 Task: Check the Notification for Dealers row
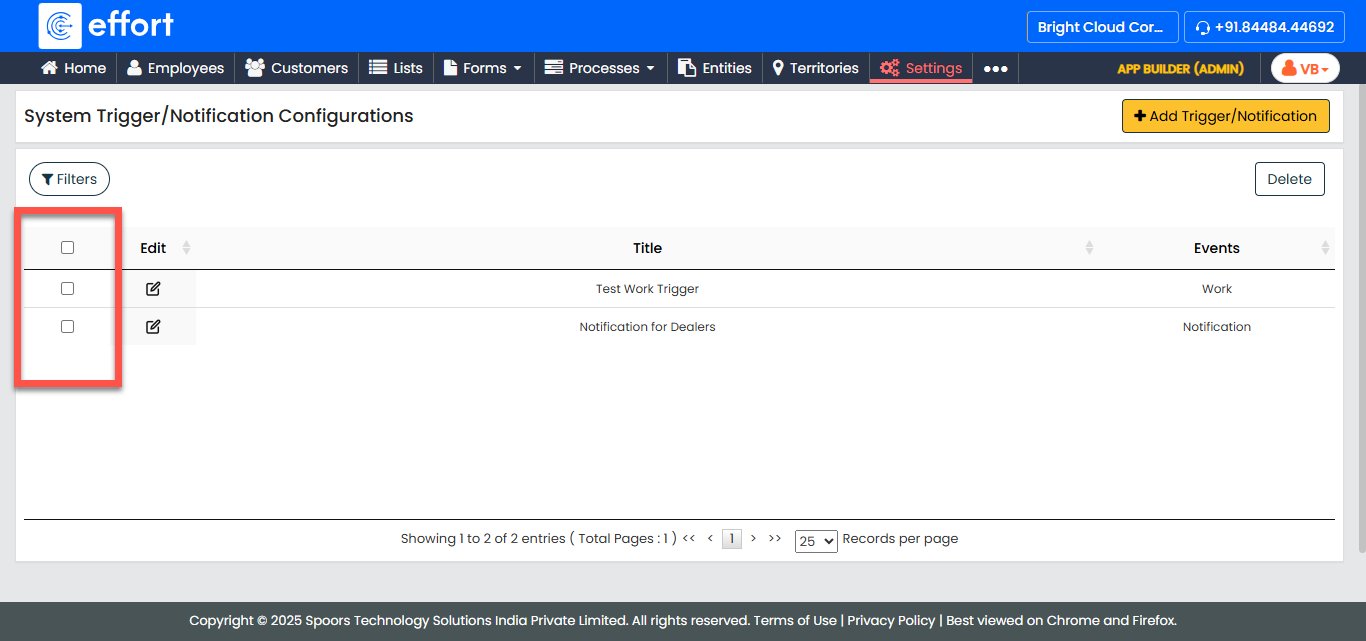(68, 327)
